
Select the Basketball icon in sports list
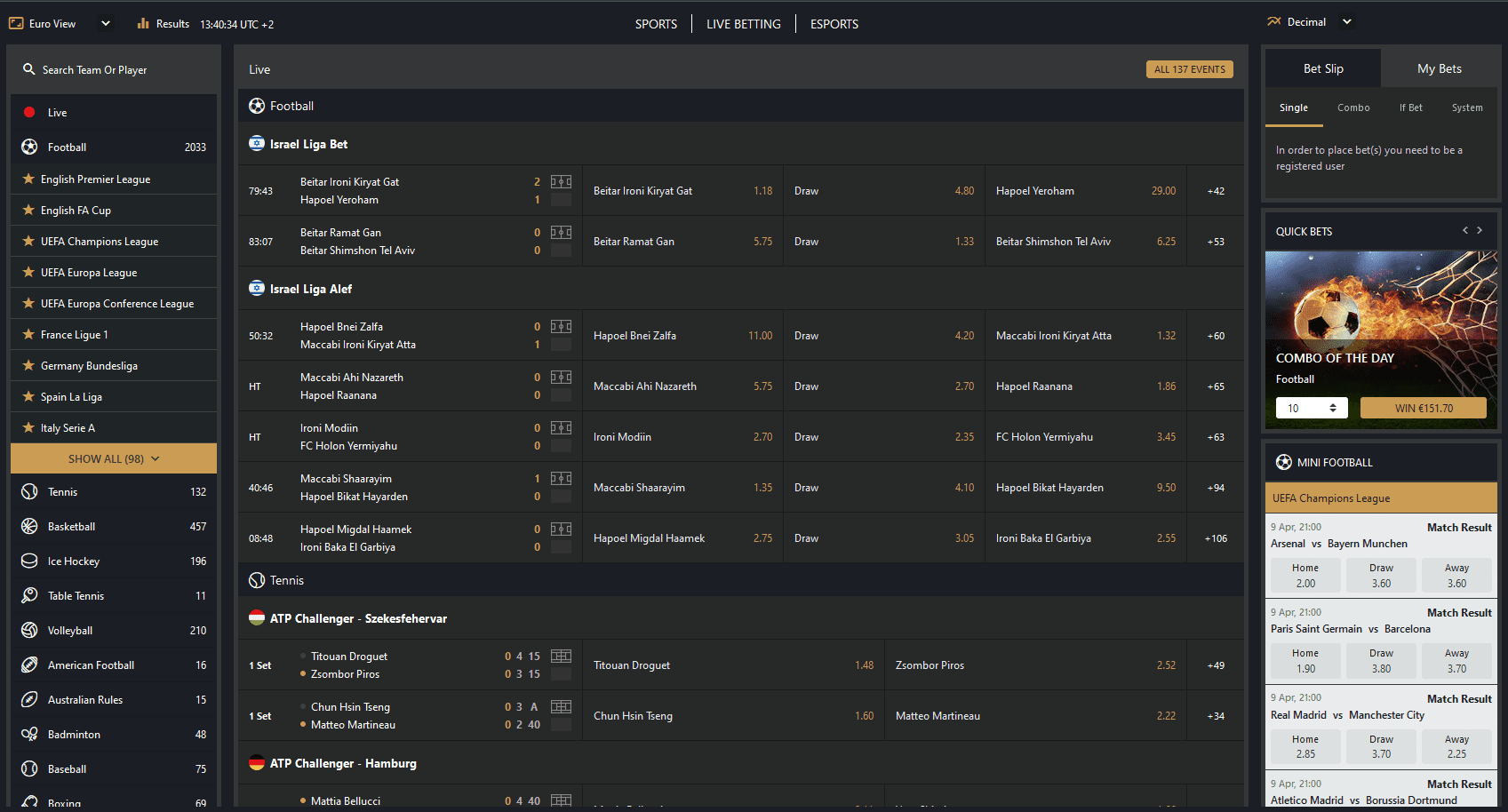tap(29, 527)
